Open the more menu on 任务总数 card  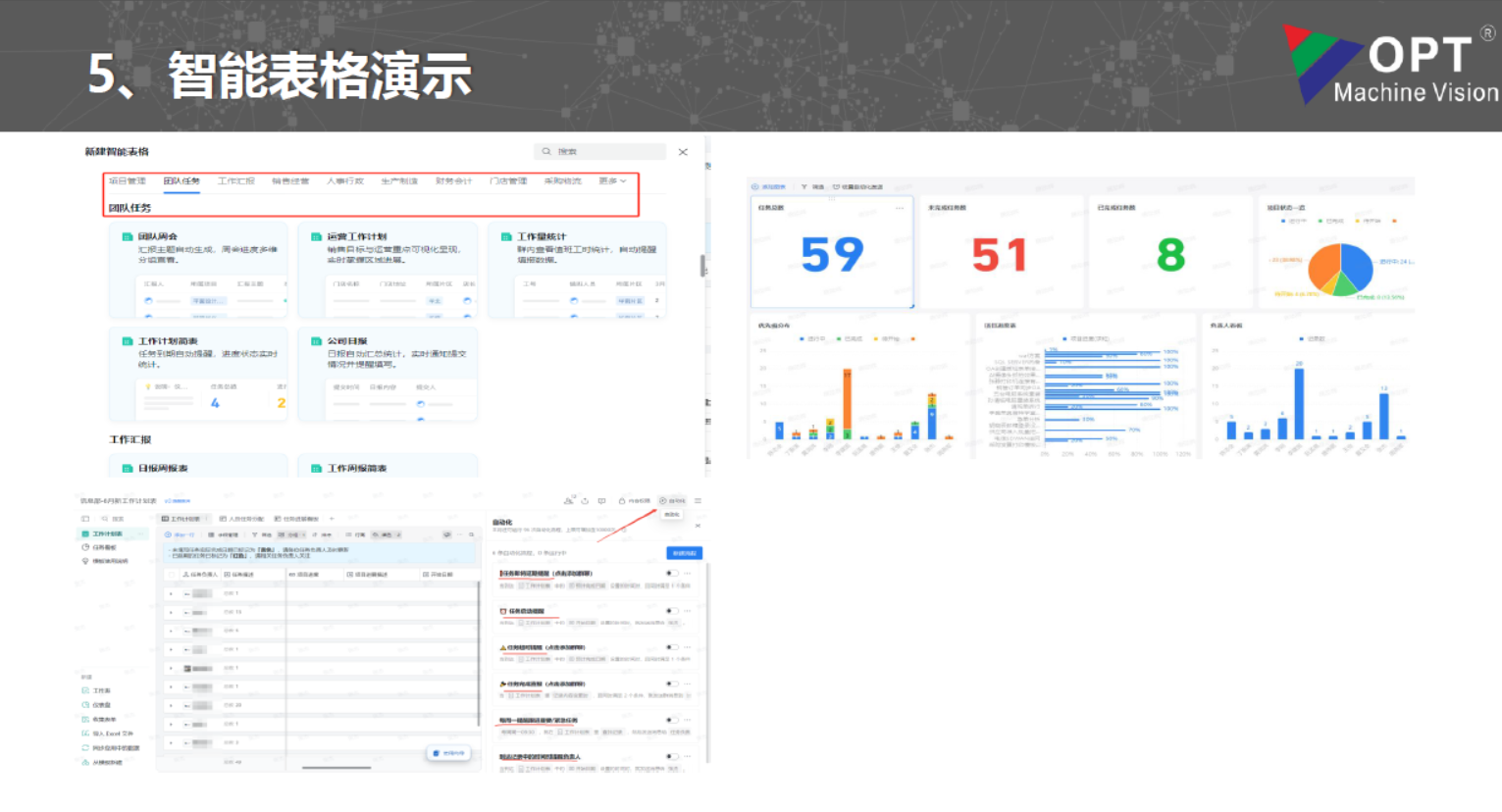[900, 208]
